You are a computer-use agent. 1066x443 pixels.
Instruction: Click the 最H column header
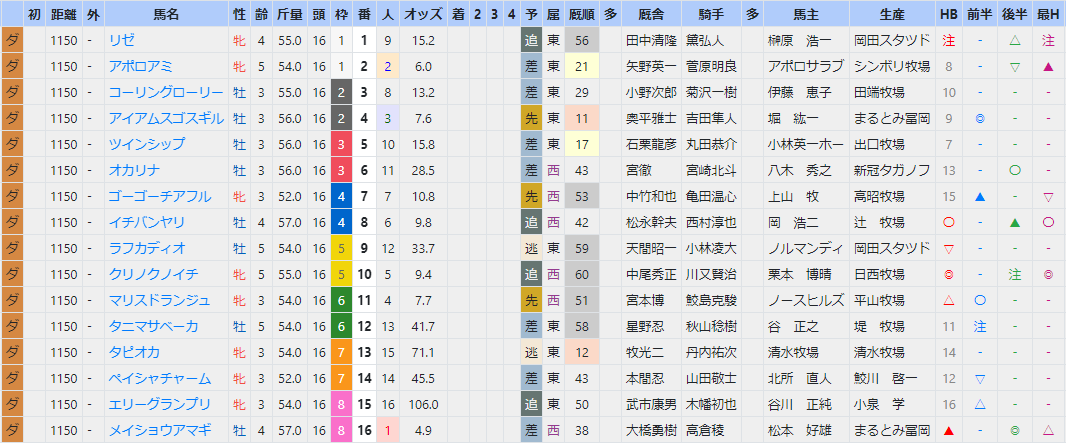click(x=1048, y=14)
